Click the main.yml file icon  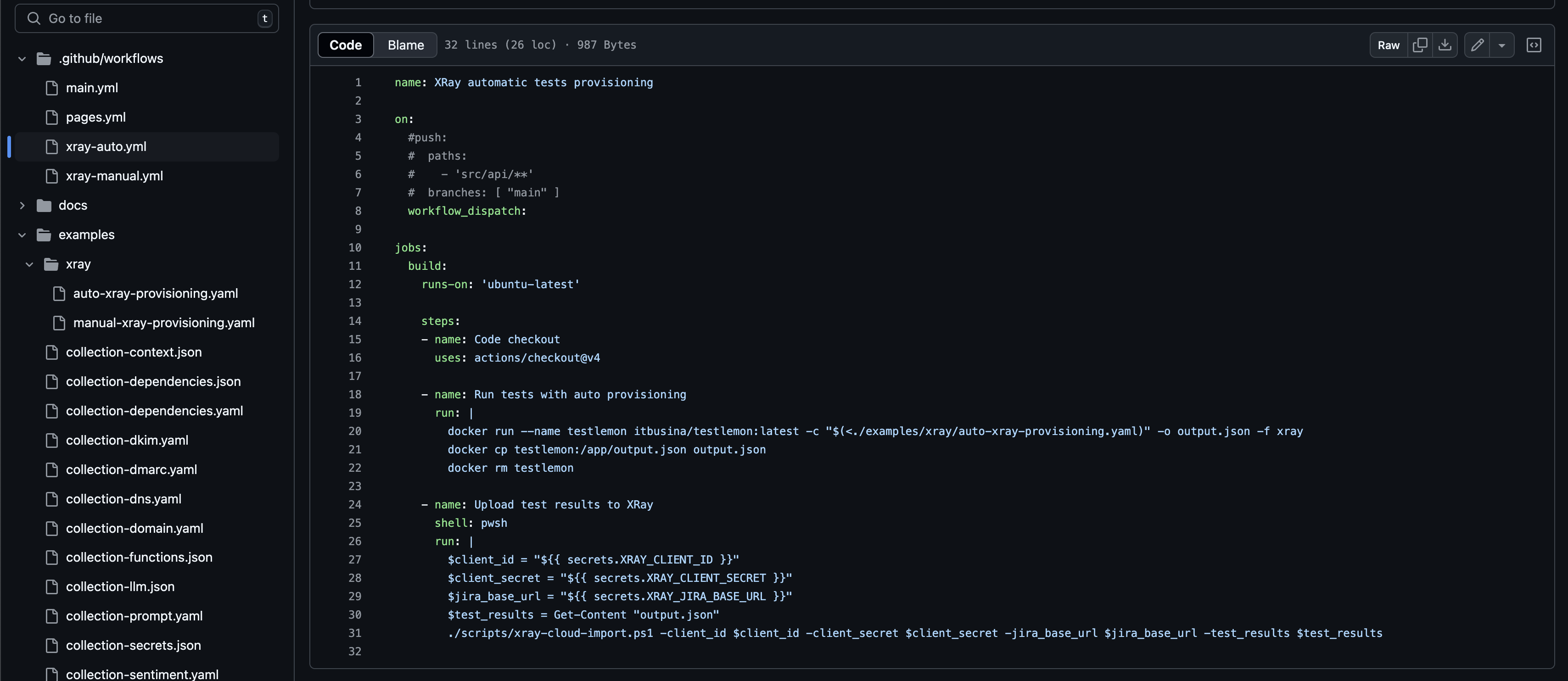(x=52, y=88)
